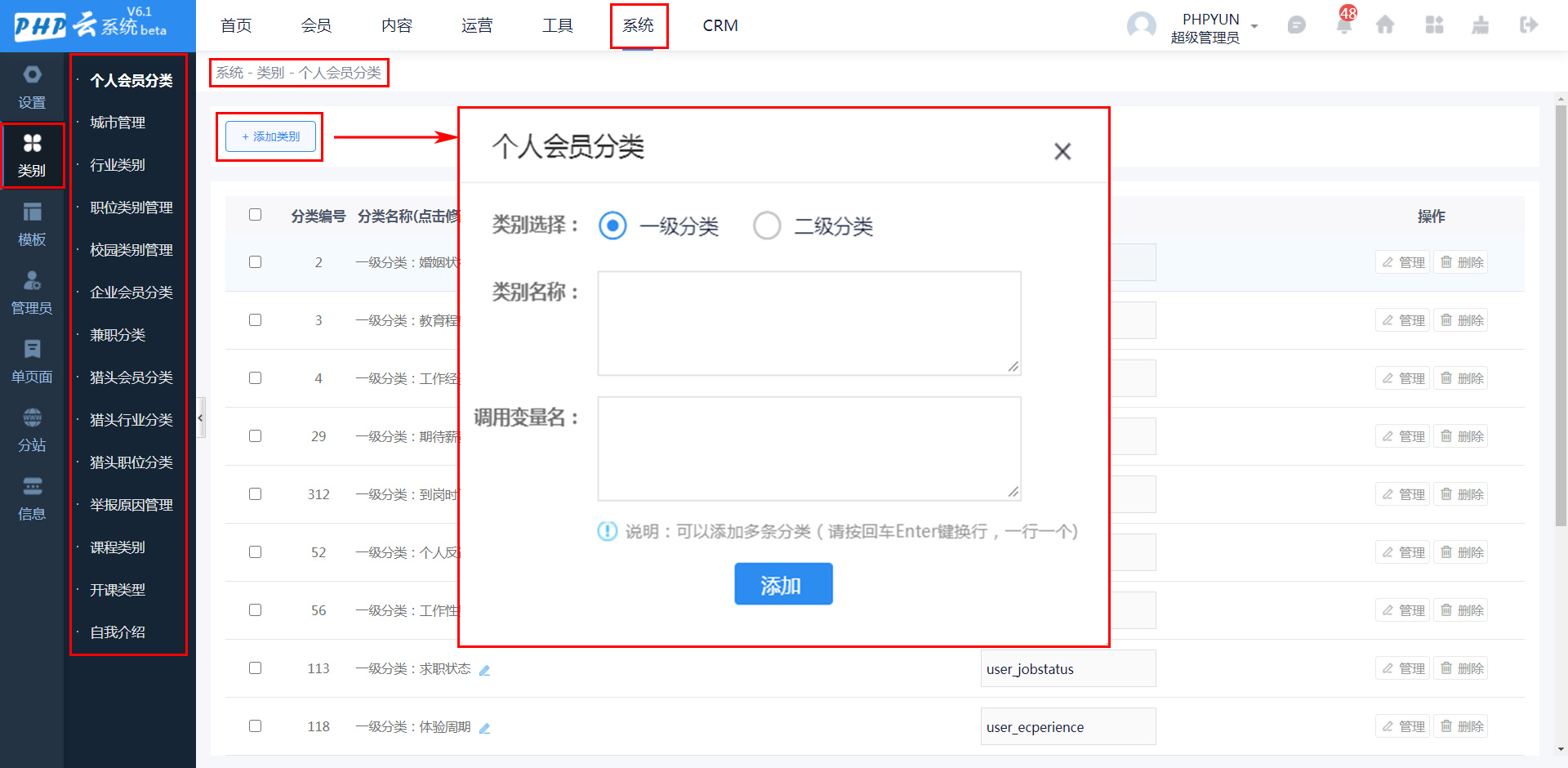
Task: Click the chat message icon in header
Action: [x=1296, y=25]
